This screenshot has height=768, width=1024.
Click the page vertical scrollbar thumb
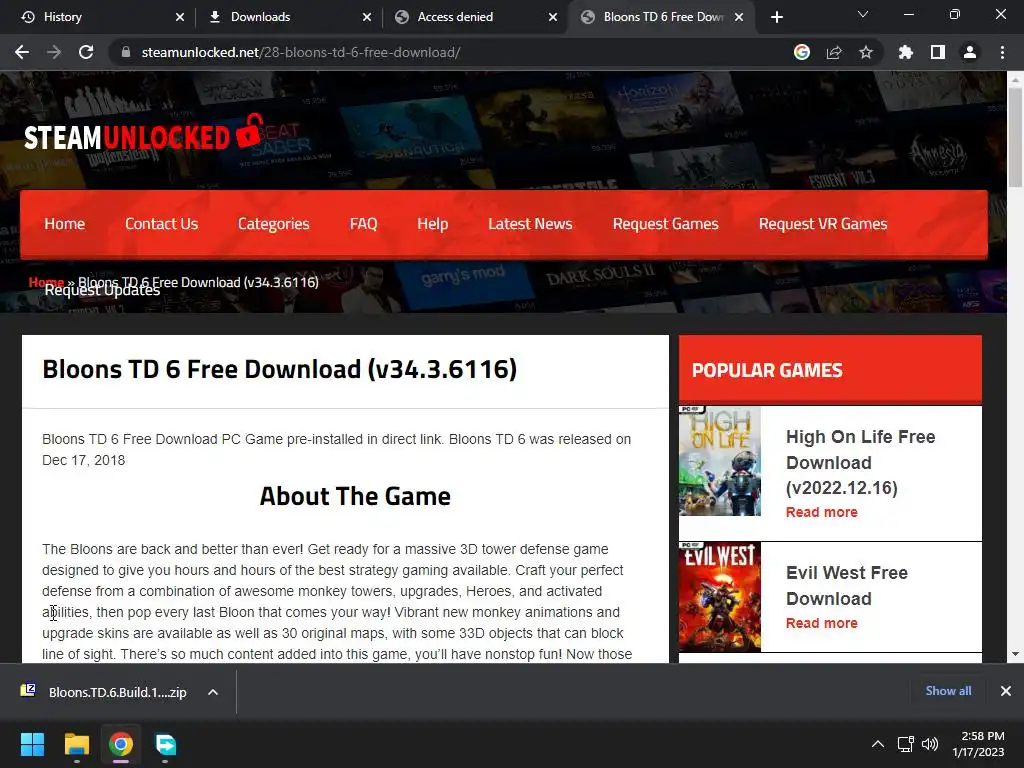[x=1015, y=137]
